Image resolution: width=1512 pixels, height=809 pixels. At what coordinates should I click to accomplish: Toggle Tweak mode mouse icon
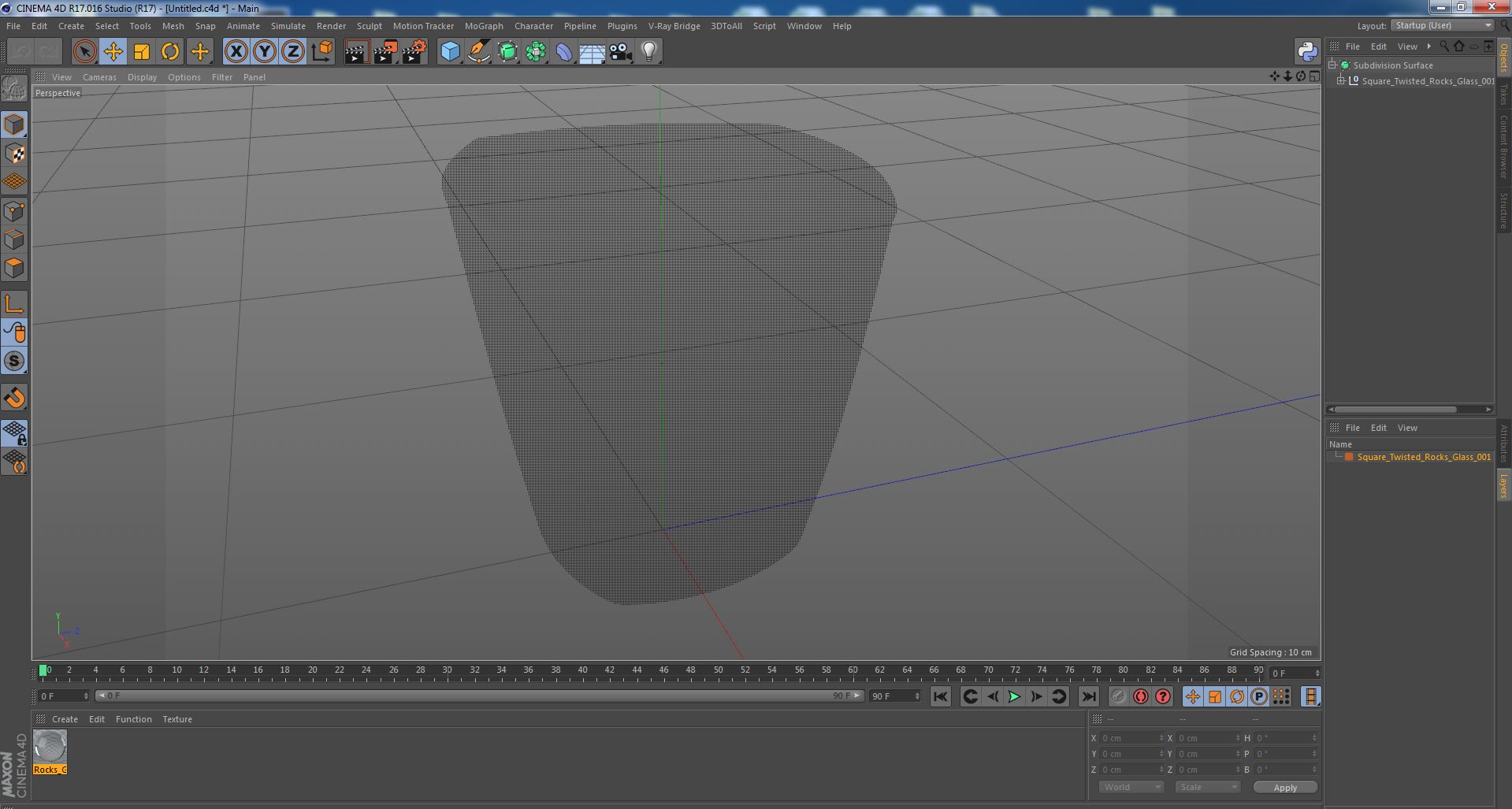pyautogui.click(x=14, y=332)
